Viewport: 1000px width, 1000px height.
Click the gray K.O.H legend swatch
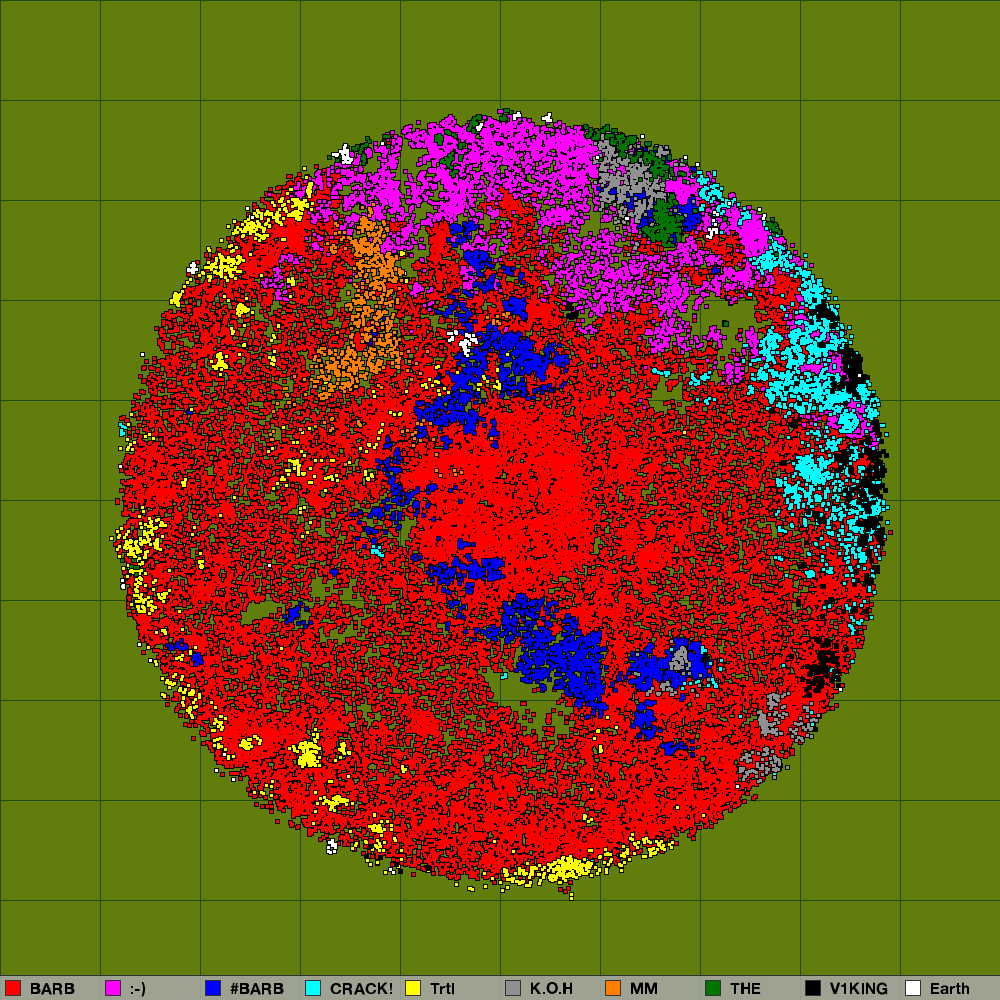tap(513, 988)
